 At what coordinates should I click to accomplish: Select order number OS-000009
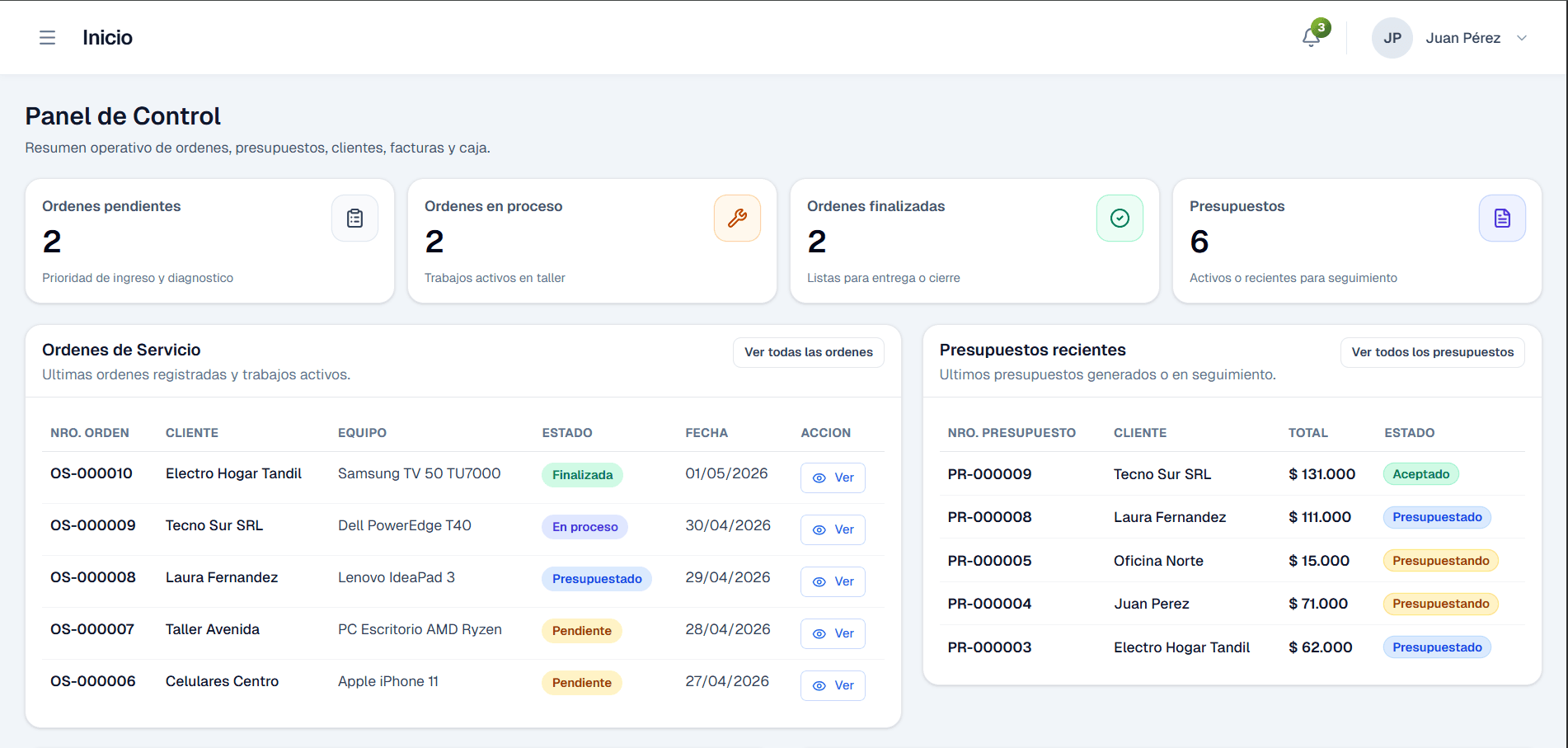[x=93, y=525]
